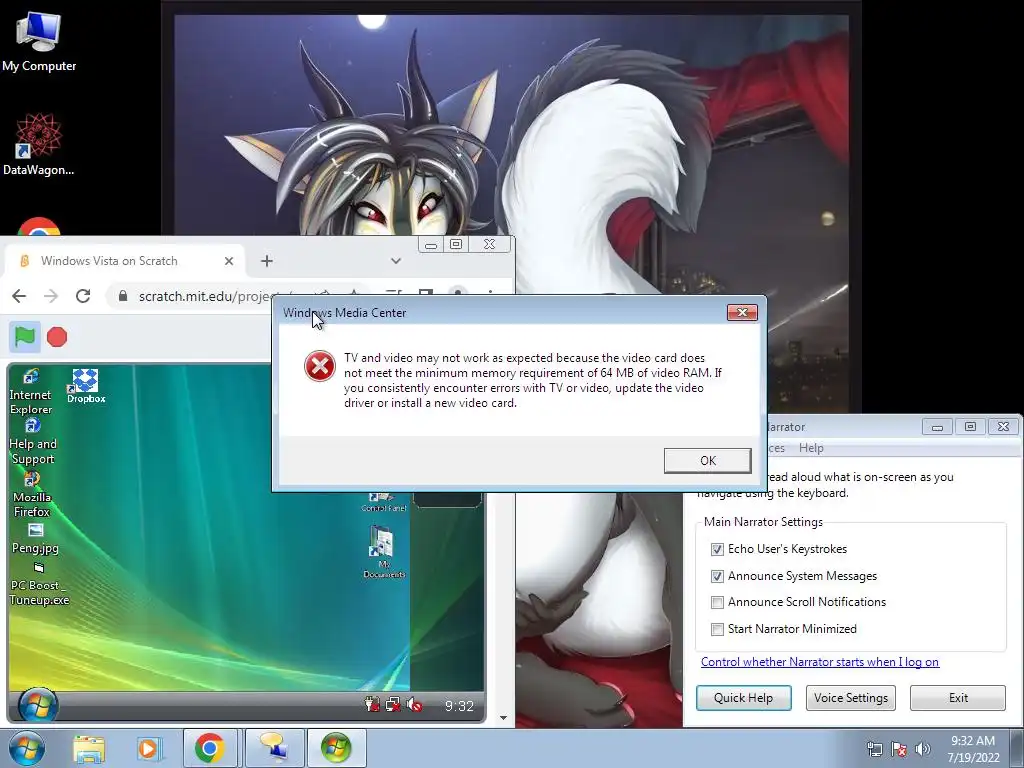The width and height of the screenshot is (1024, 768).
Task: Open the Help menu in Narrator
Action: 811,448
